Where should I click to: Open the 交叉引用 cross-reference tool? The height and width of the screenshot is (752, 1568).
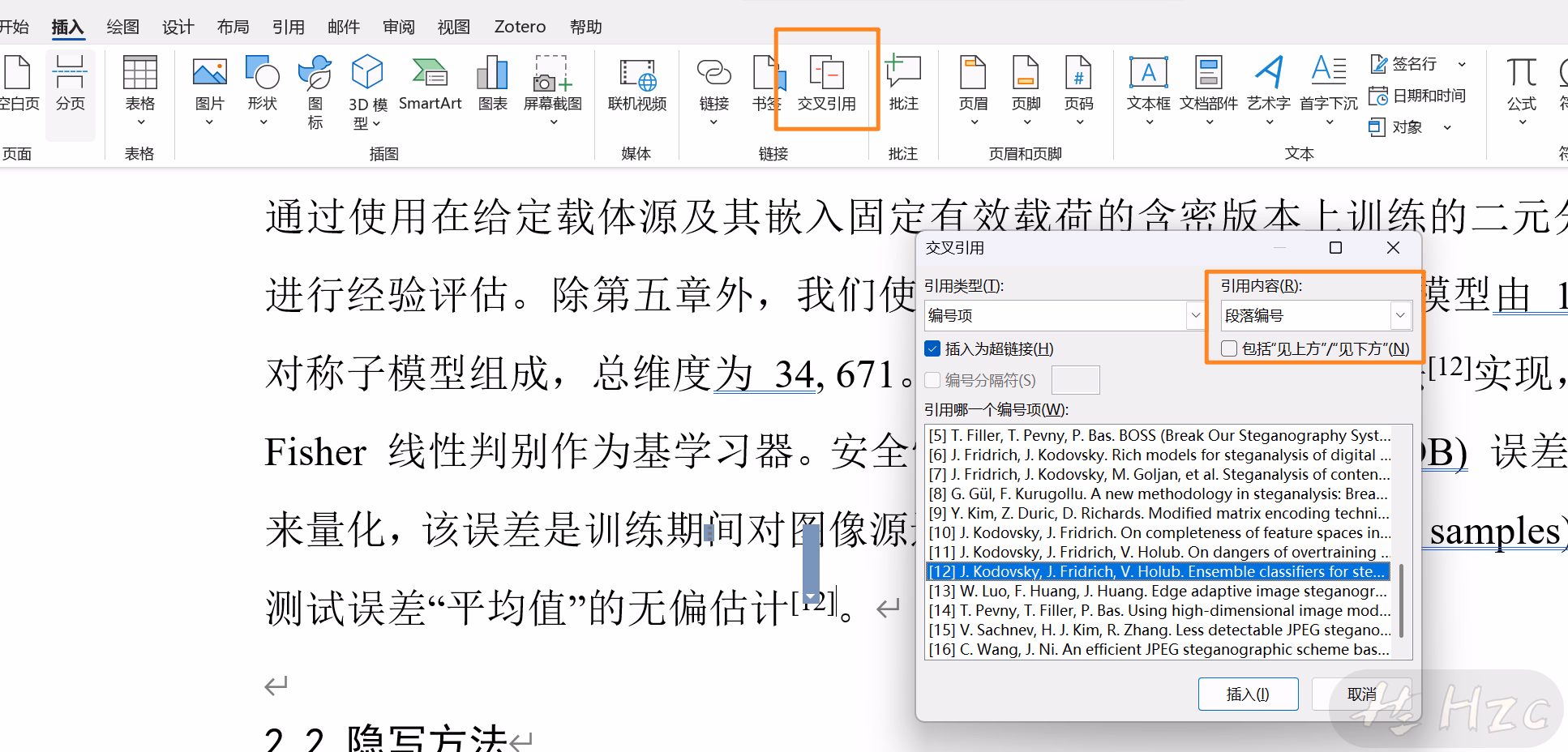(x=826, y=83)
